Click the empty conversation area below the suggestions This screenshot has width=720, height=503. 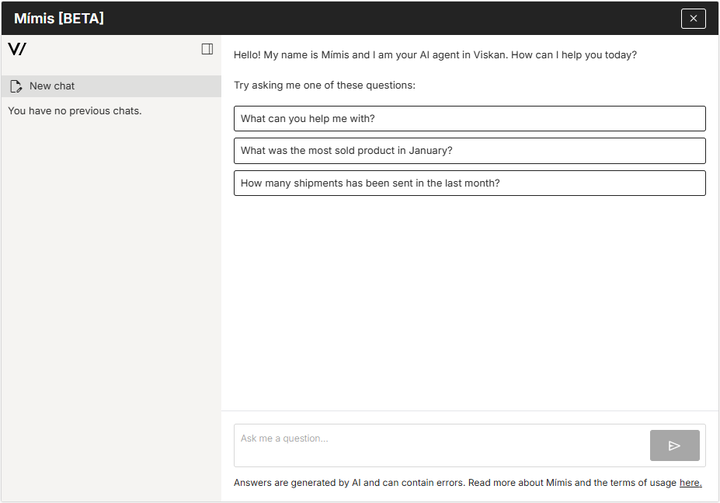click(x=469, y=300)
